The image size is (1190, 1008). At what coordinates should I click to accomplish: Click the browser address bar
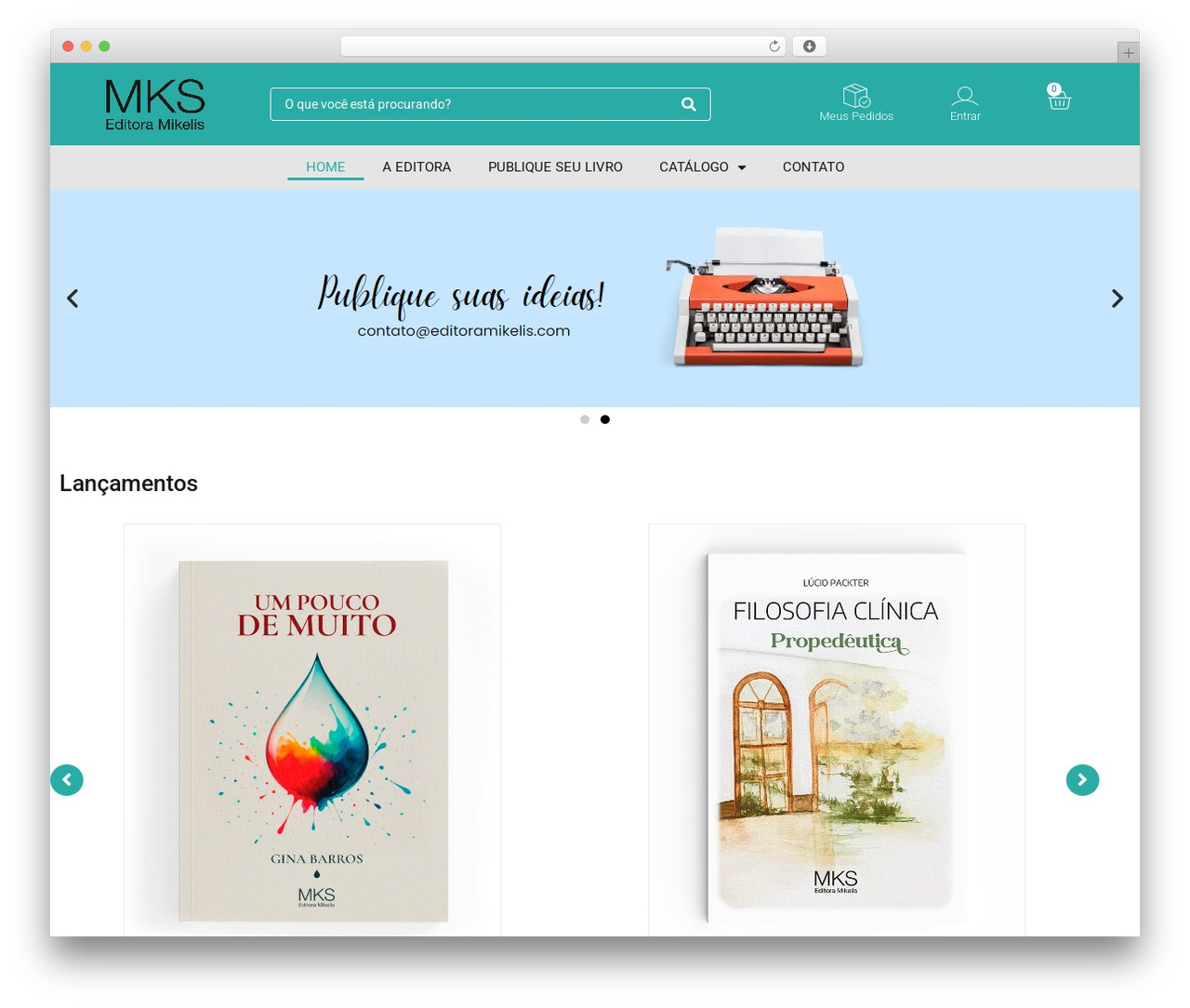[x=563, y=46]
